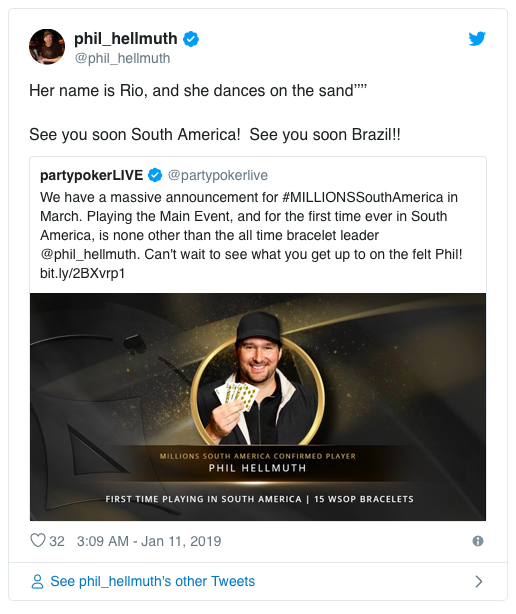Open the #MILLIONSSouthAmerica hashtag
Viewport: 516px width, 614px height.
[x=363, y=197]
